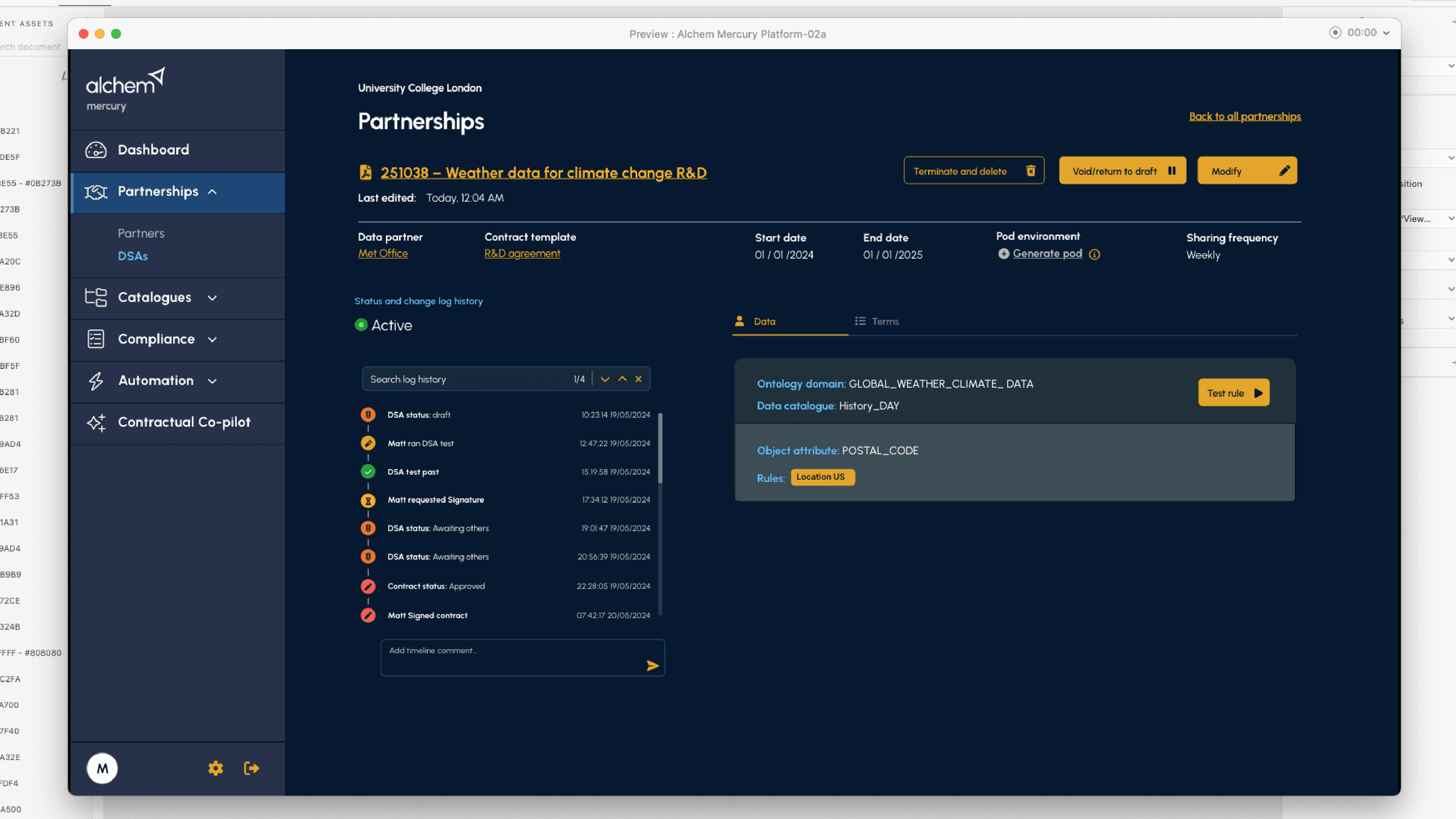The height and width of the screenshot is (819, 1456).
Task: Click Void/return to draft button
Action: click(1123, 171)
